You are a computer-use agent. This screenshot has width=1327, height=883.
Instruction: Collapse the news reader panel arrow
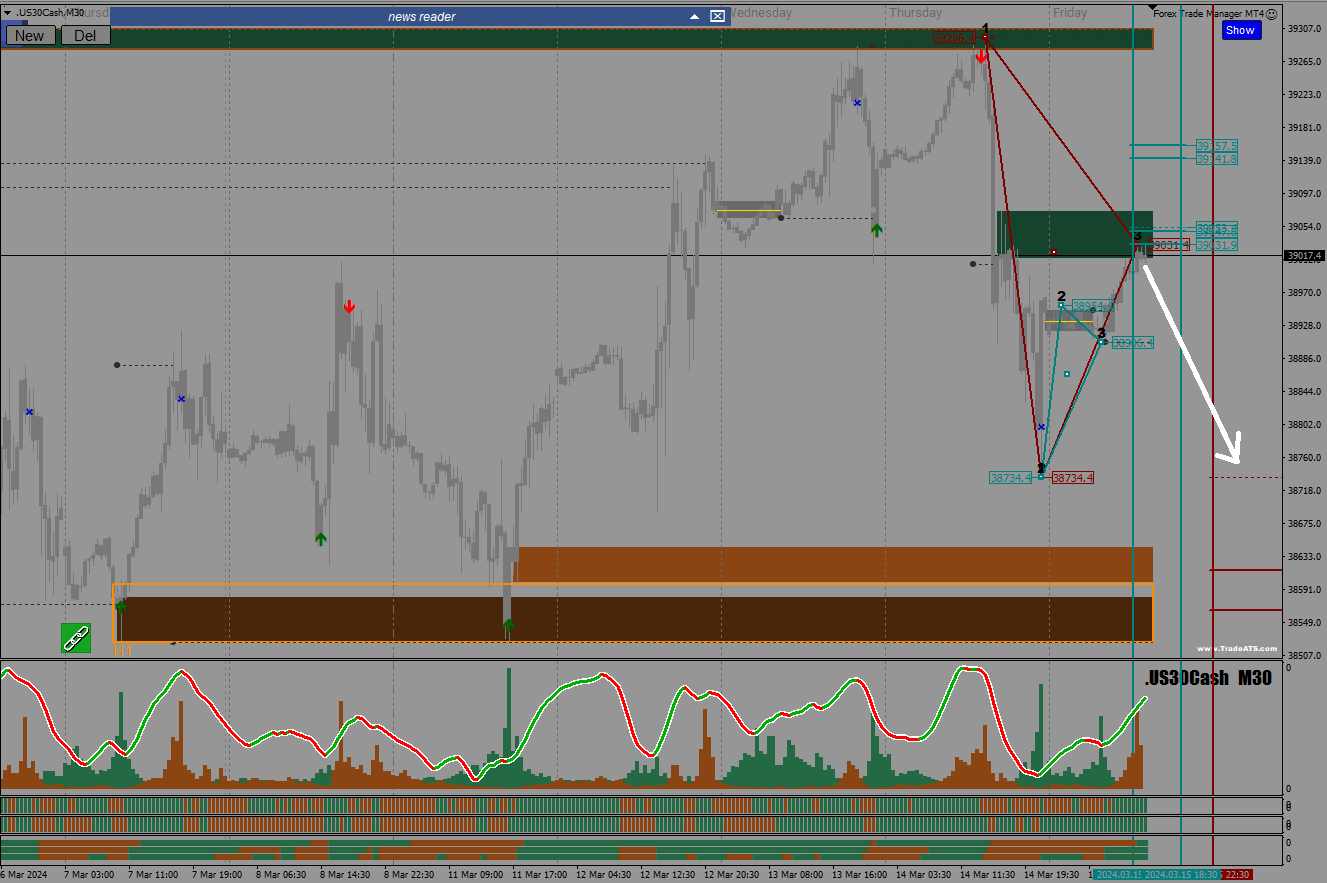tap(695, 16)
